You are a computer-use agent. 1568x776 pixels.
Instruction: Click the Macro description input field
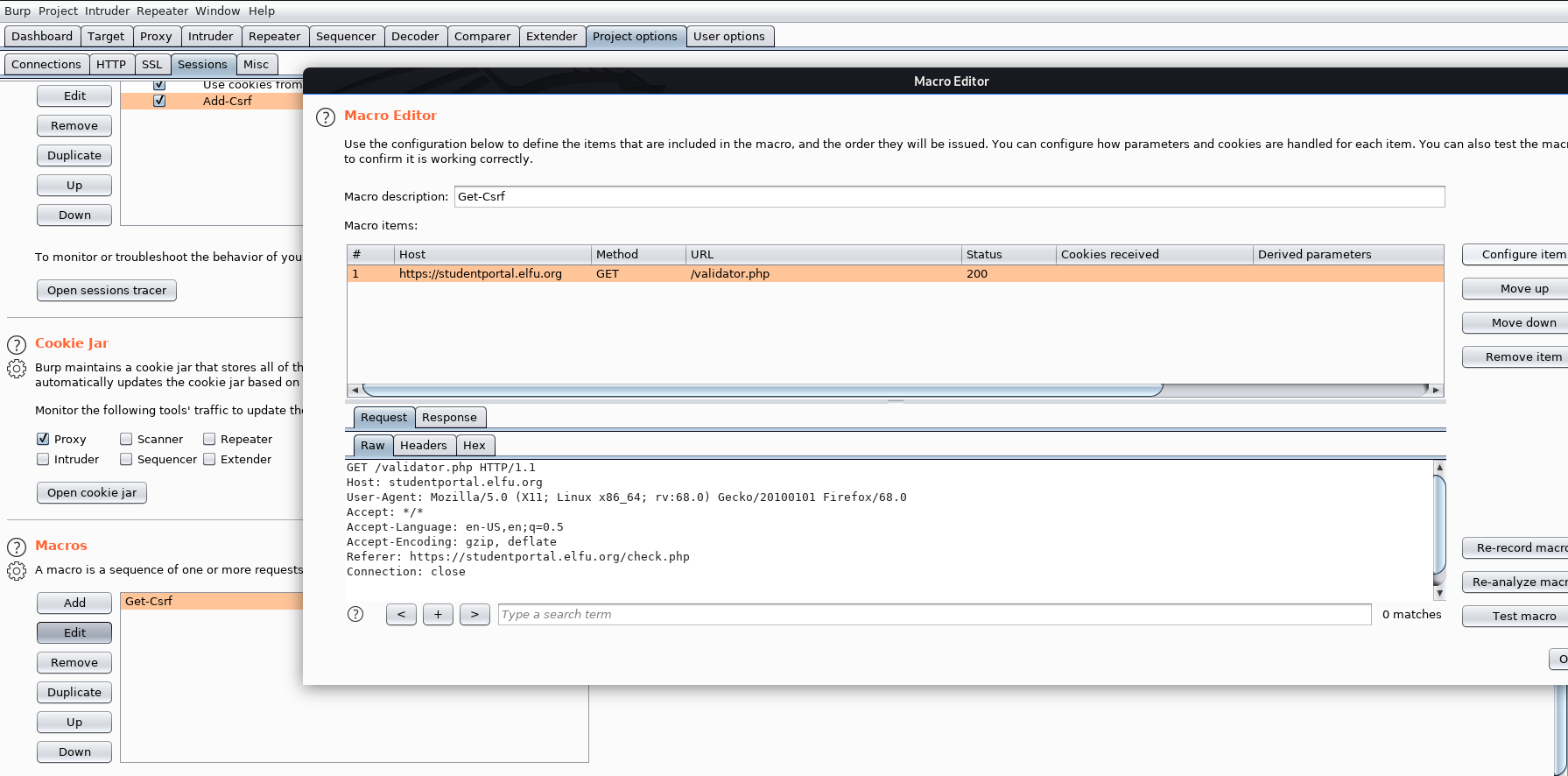[949, 197]
